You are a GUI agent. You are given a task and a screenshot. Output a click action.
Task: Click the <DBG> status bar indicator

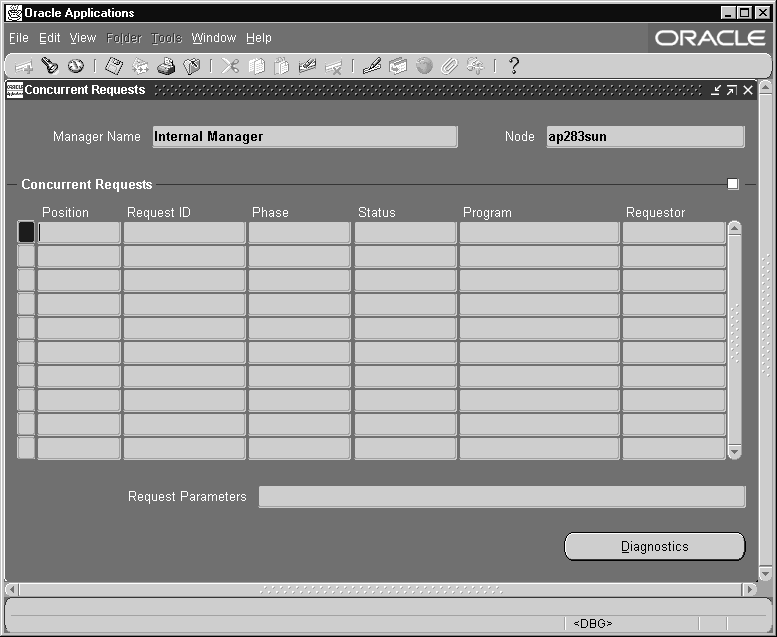593,623
